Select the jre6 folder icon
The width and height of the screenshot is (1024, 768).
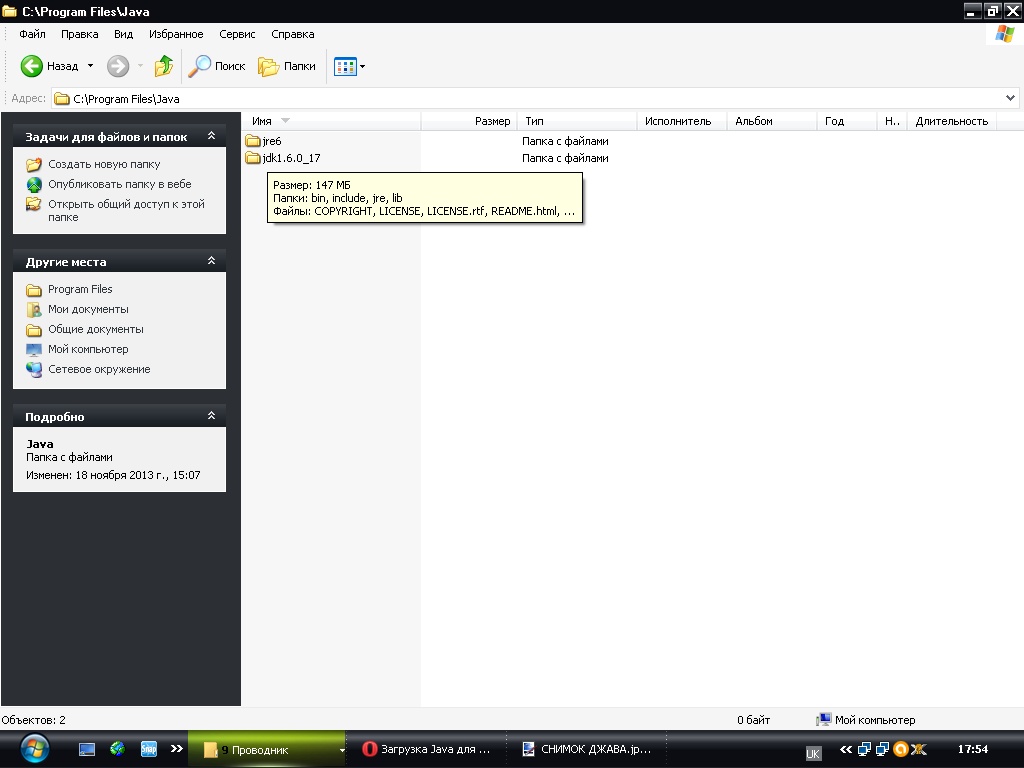253,140
